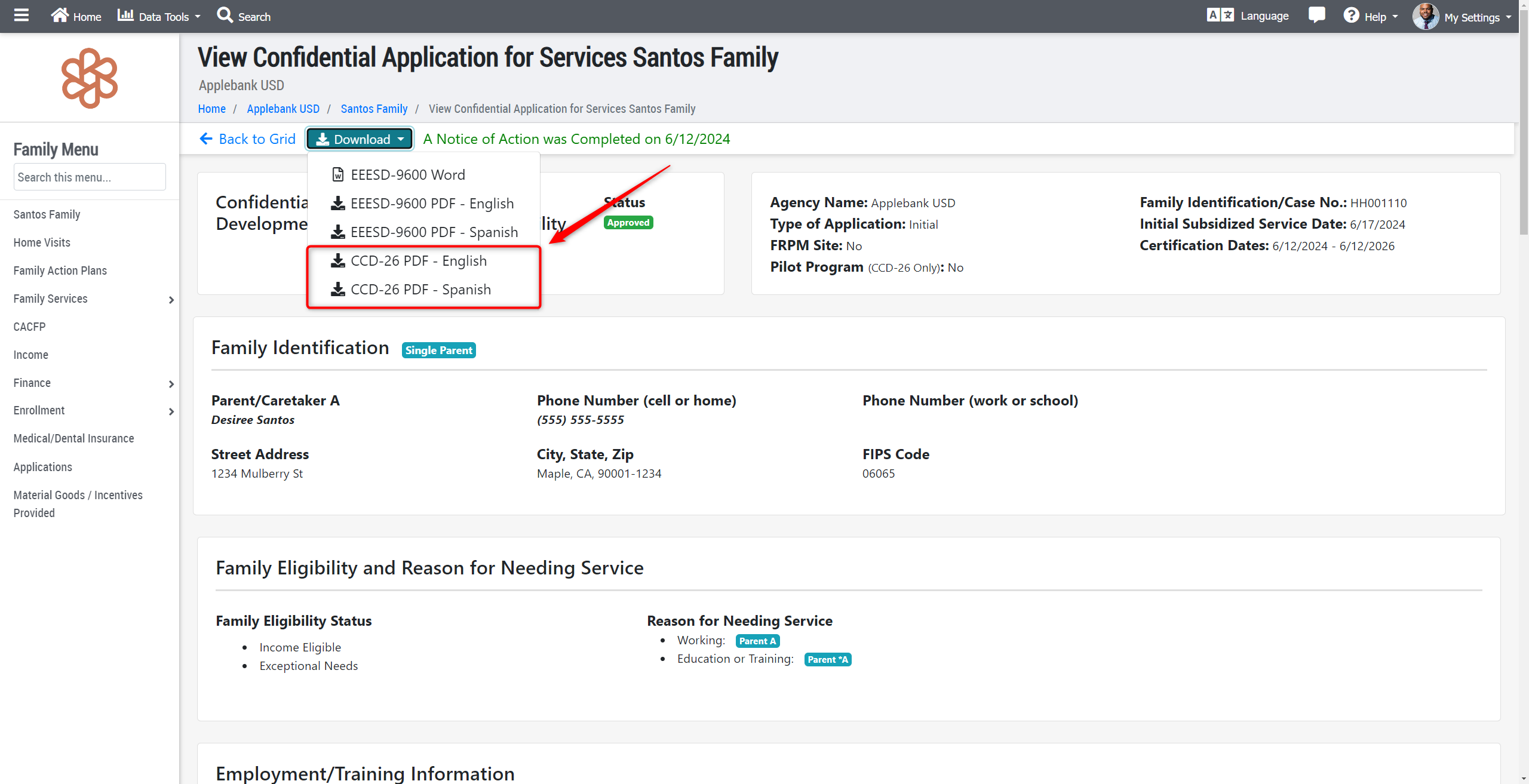Expand the Enrollment submenu
This screenshot has width=1529, height=784.
pyautogui.click(x=171, y=411)
